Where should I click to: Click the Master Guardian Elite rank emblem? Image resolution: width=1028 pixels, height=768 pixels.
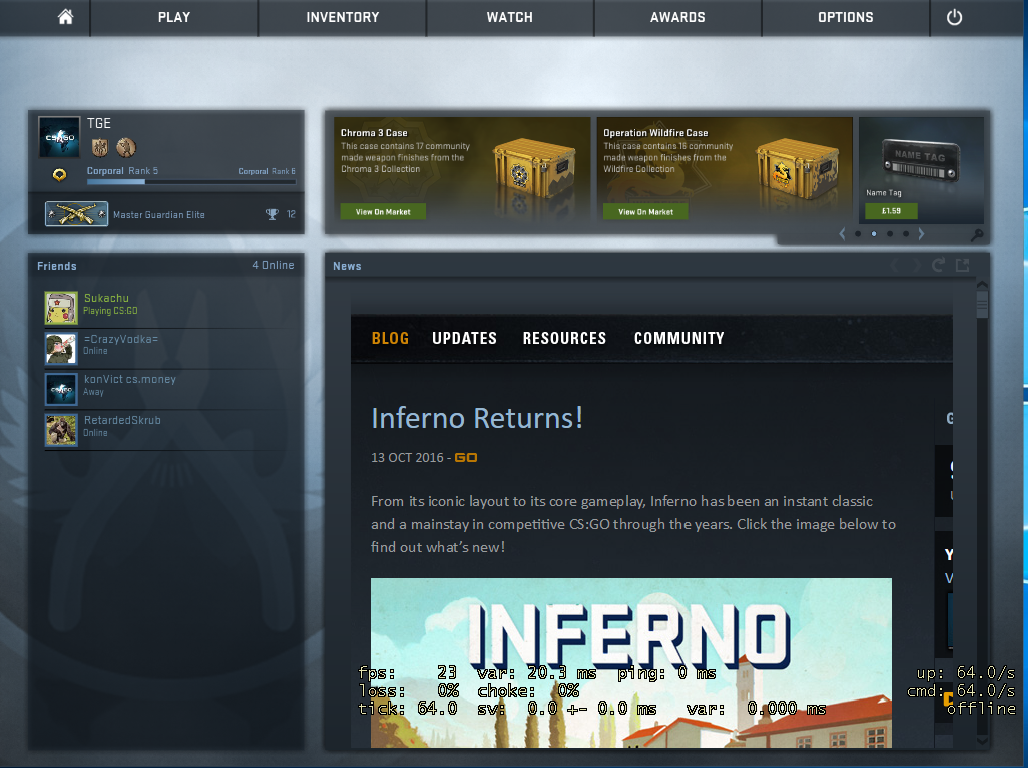[76, 214]
